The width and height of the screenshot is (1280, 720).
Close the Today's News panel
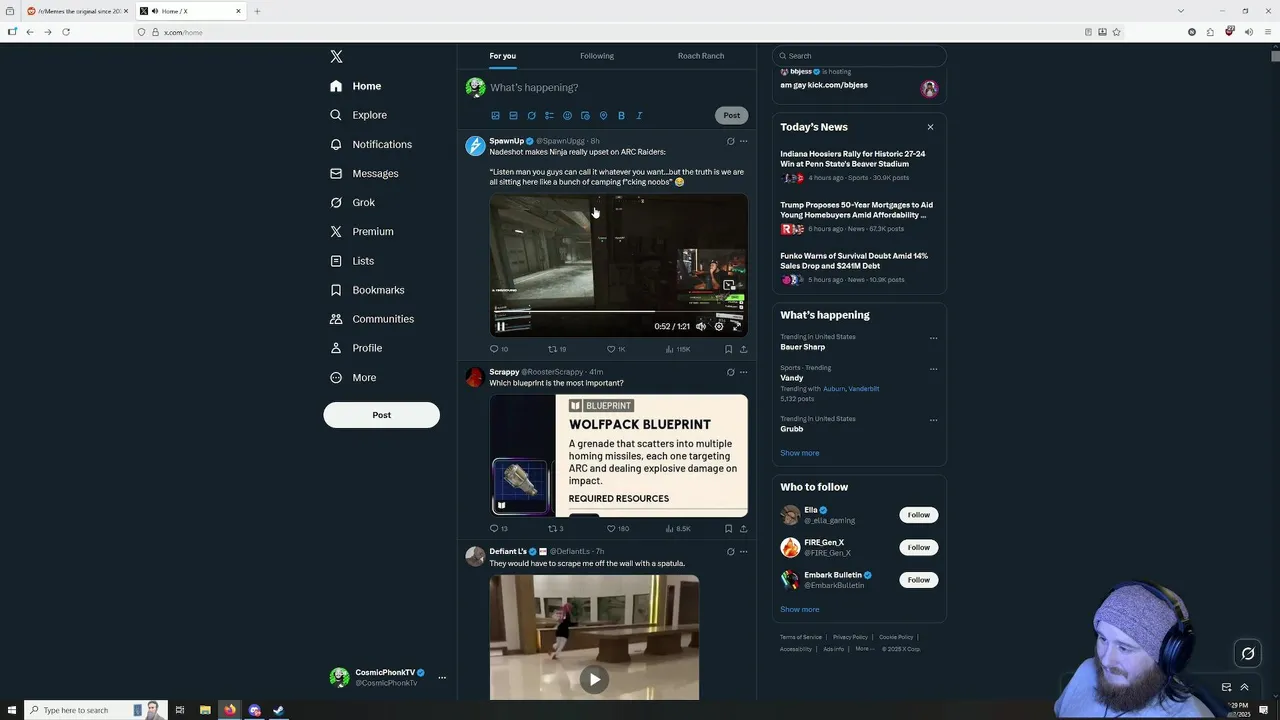(x=930, y=127)
